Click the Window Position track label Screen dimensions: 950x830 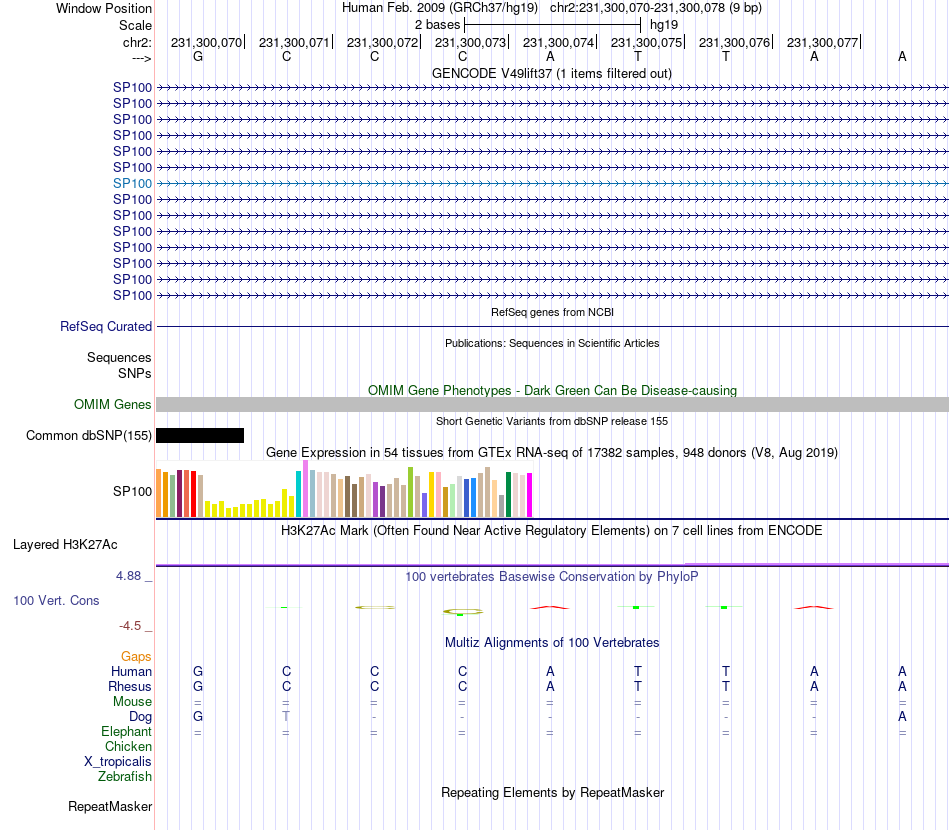click(104, 8)
